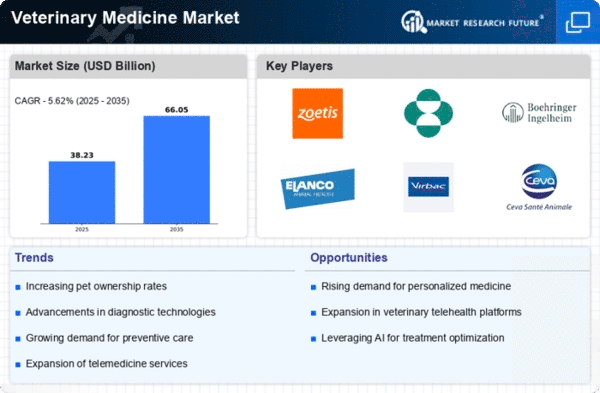This screenshot has width=600, height=393.
Task: Click the Opportunities section heading
Action: [x=349, y=258]
